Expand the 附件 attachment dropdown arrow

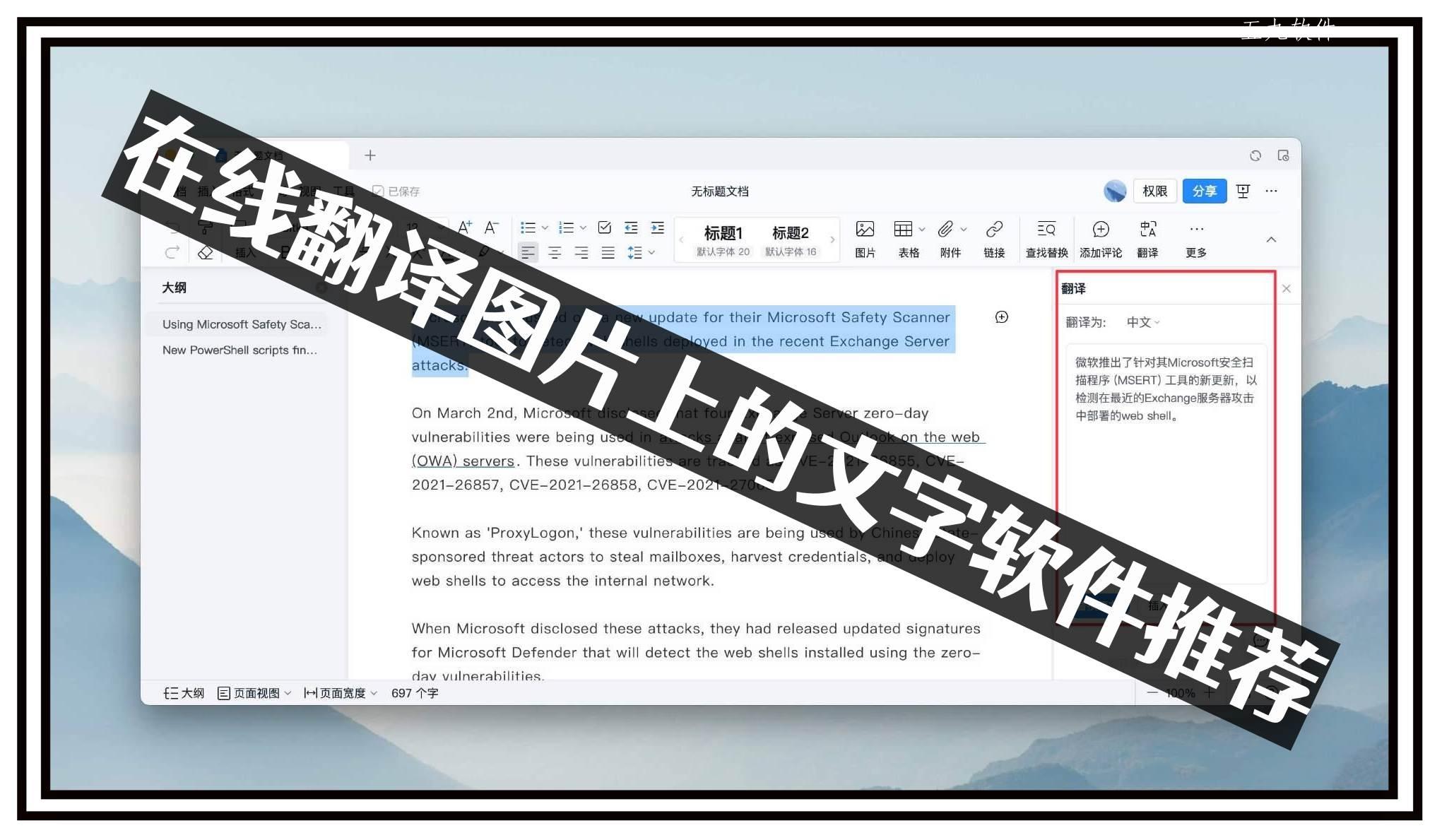pos(964,229)
